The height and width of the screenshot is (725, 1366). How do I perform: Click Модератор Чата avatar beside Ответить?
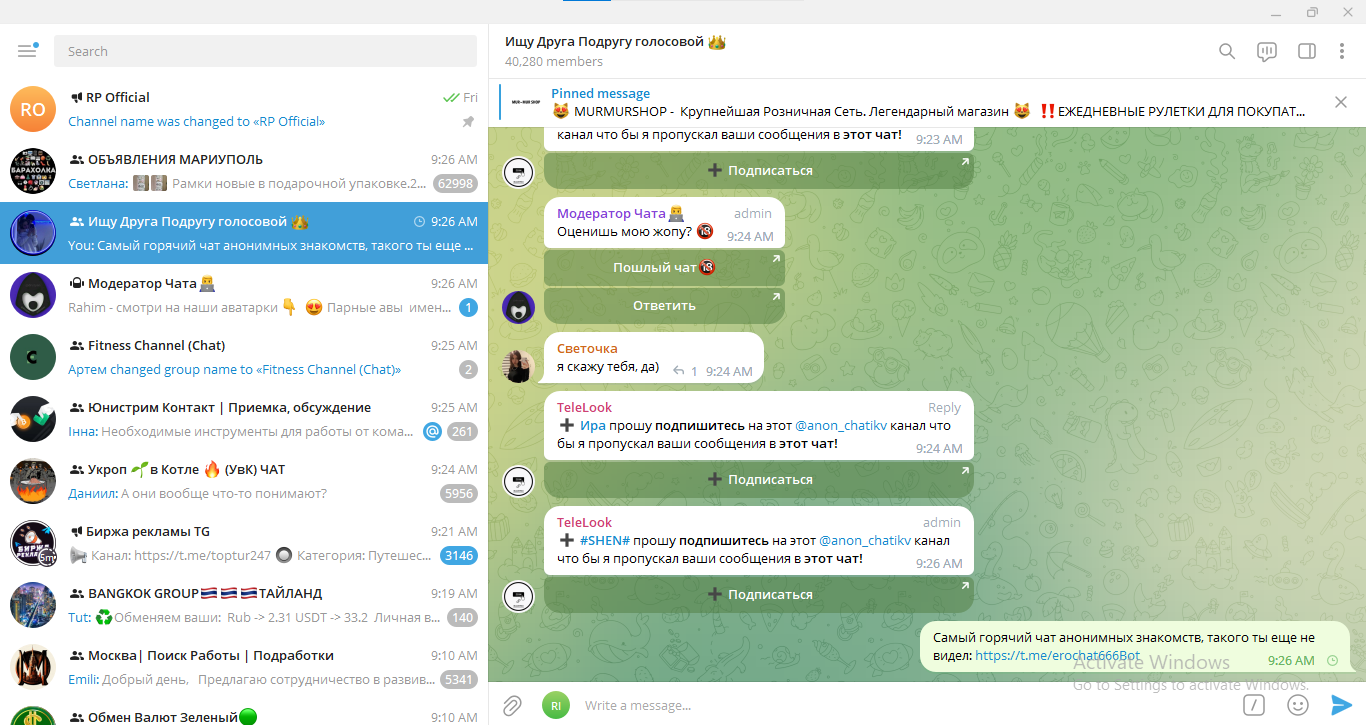click(x=518, y=307)
